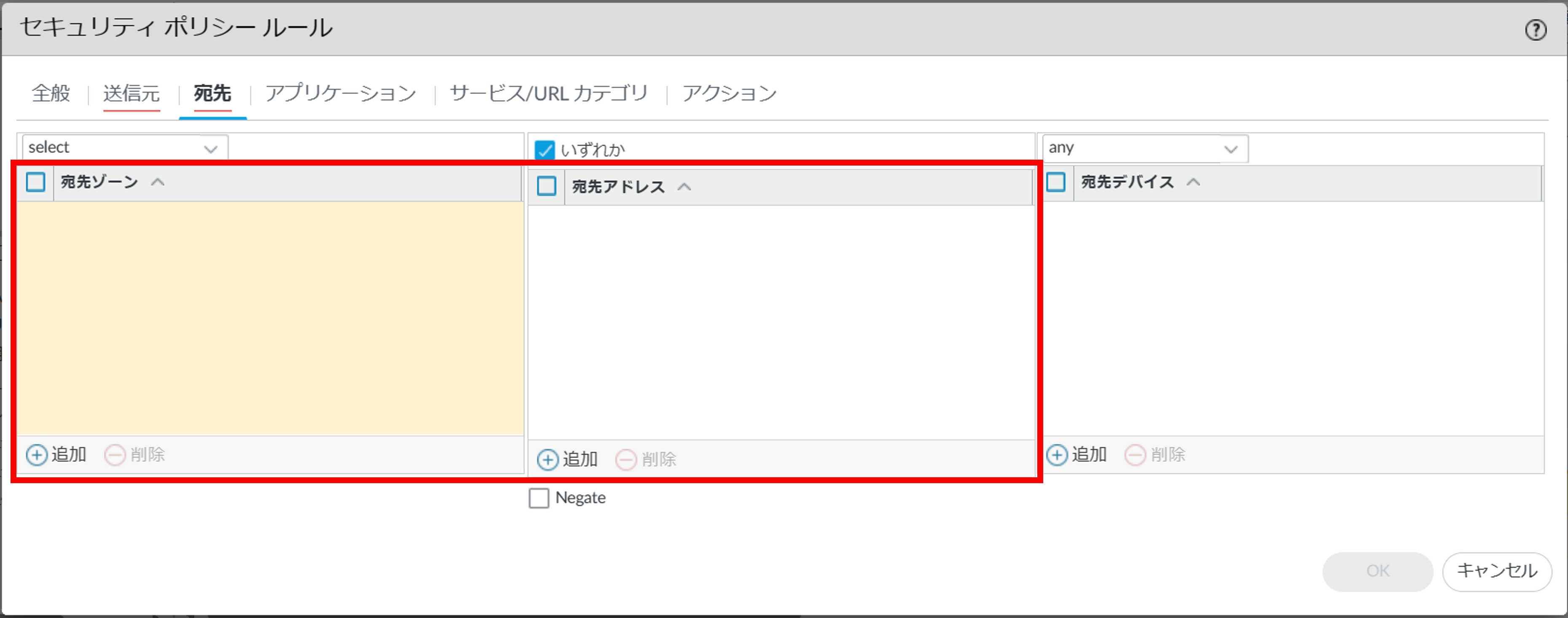This screenshot has height=618, width=1568.
Task: Toggle sort arrow on 宛先デバイス column
Action: (1193, 182)
